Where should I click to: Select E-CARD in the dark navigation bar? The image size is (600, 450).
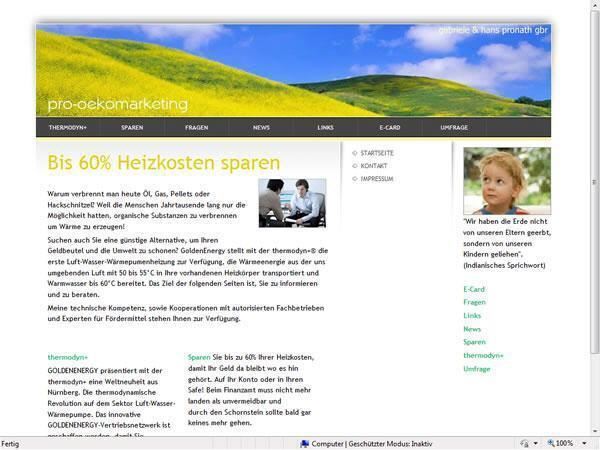[390, 128]
